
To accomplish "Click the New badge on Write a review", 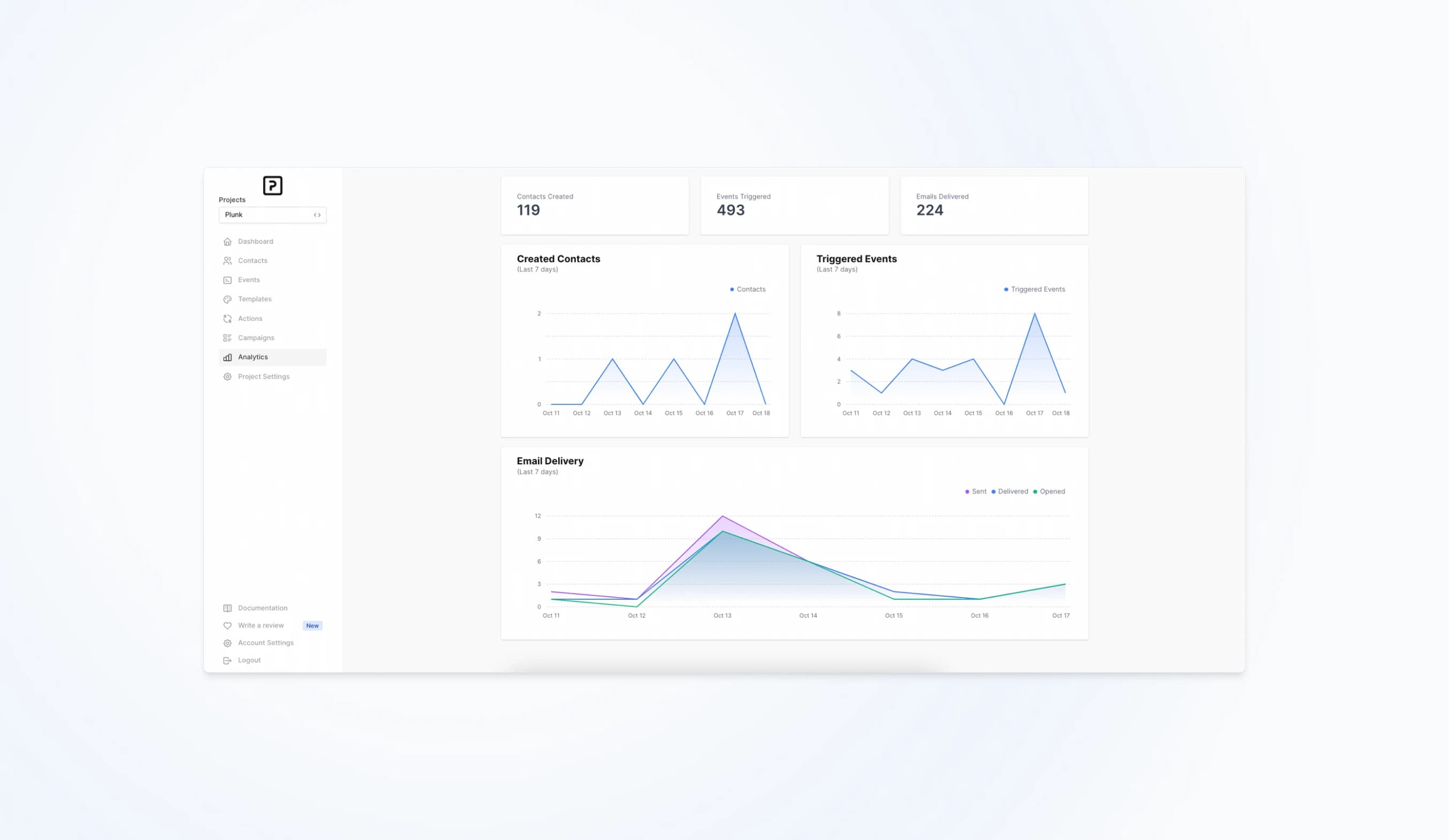I will (x=312, y=625).
